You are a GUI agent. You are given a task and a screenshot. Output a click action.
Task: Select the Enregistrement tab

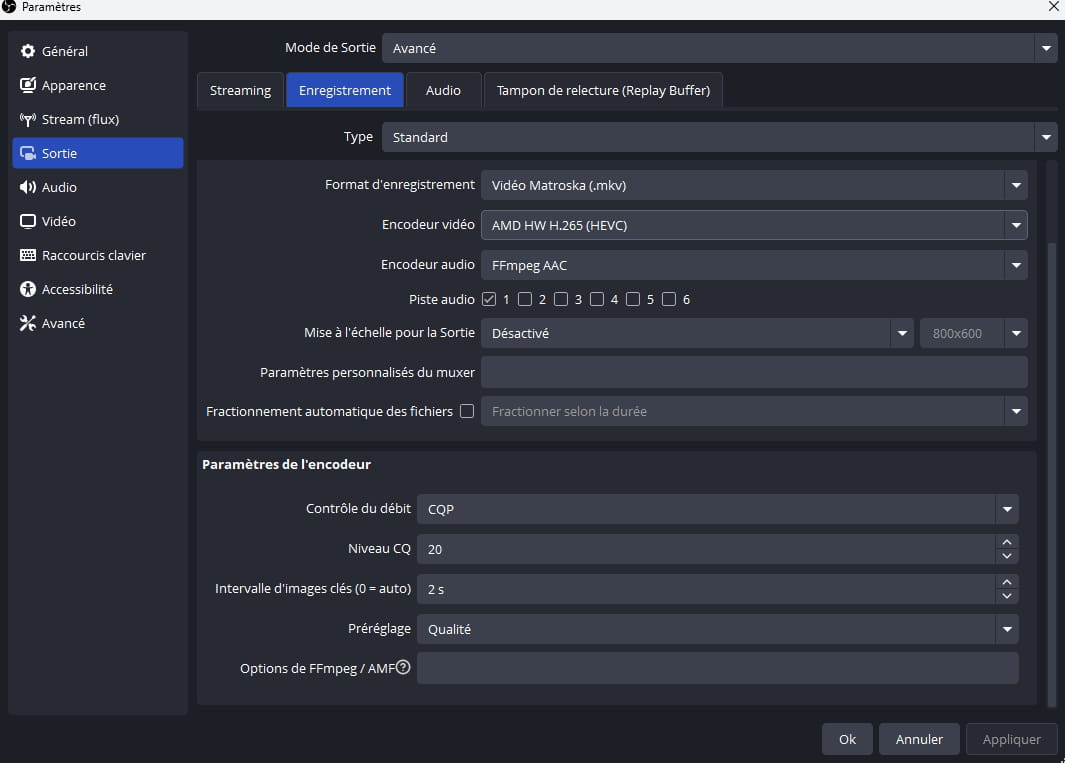(345, 90)
